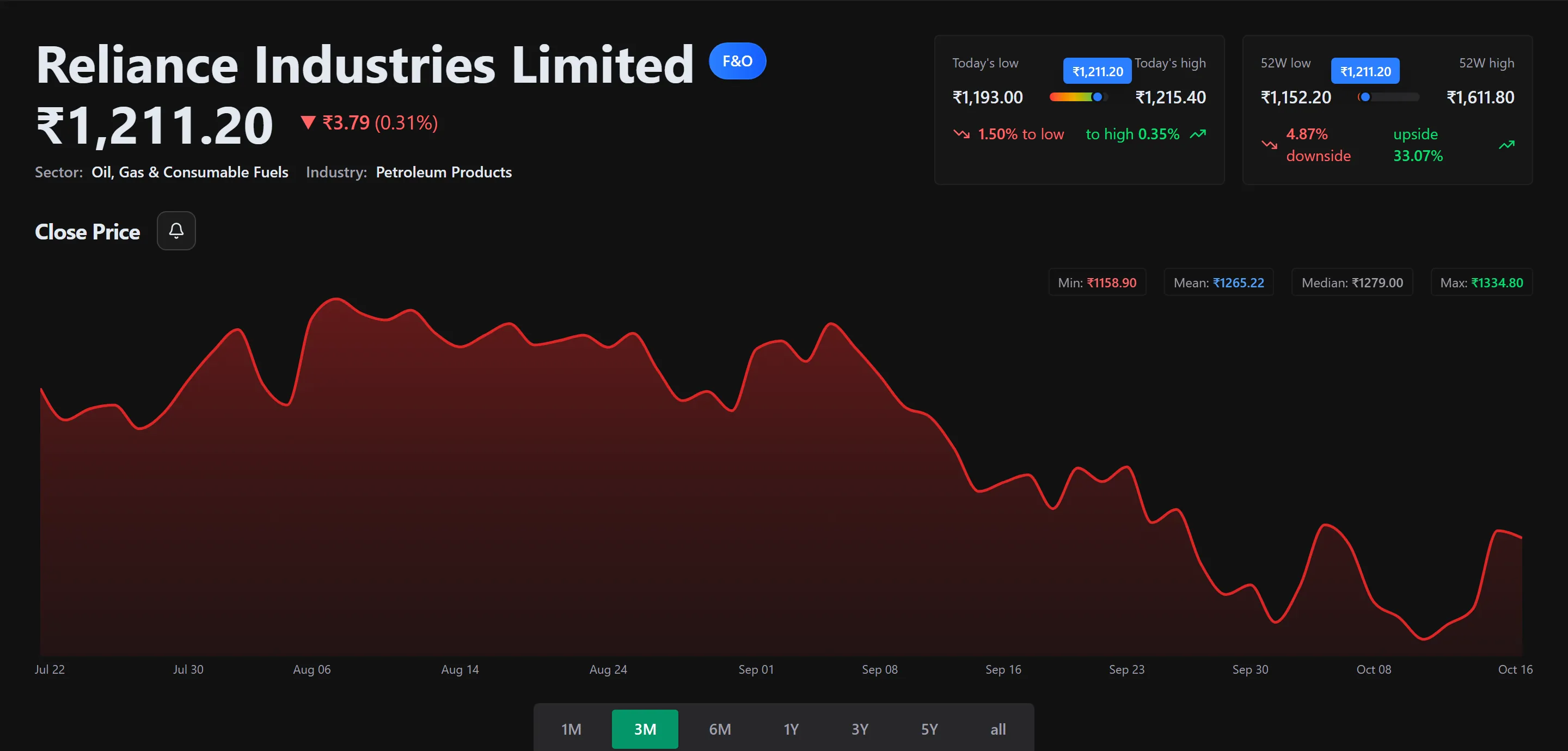Image resolution: width=1568 pixels, height=751 pixels.
Task: Click today's low value ₹1,193.00
Action: (x=987, y=97)
